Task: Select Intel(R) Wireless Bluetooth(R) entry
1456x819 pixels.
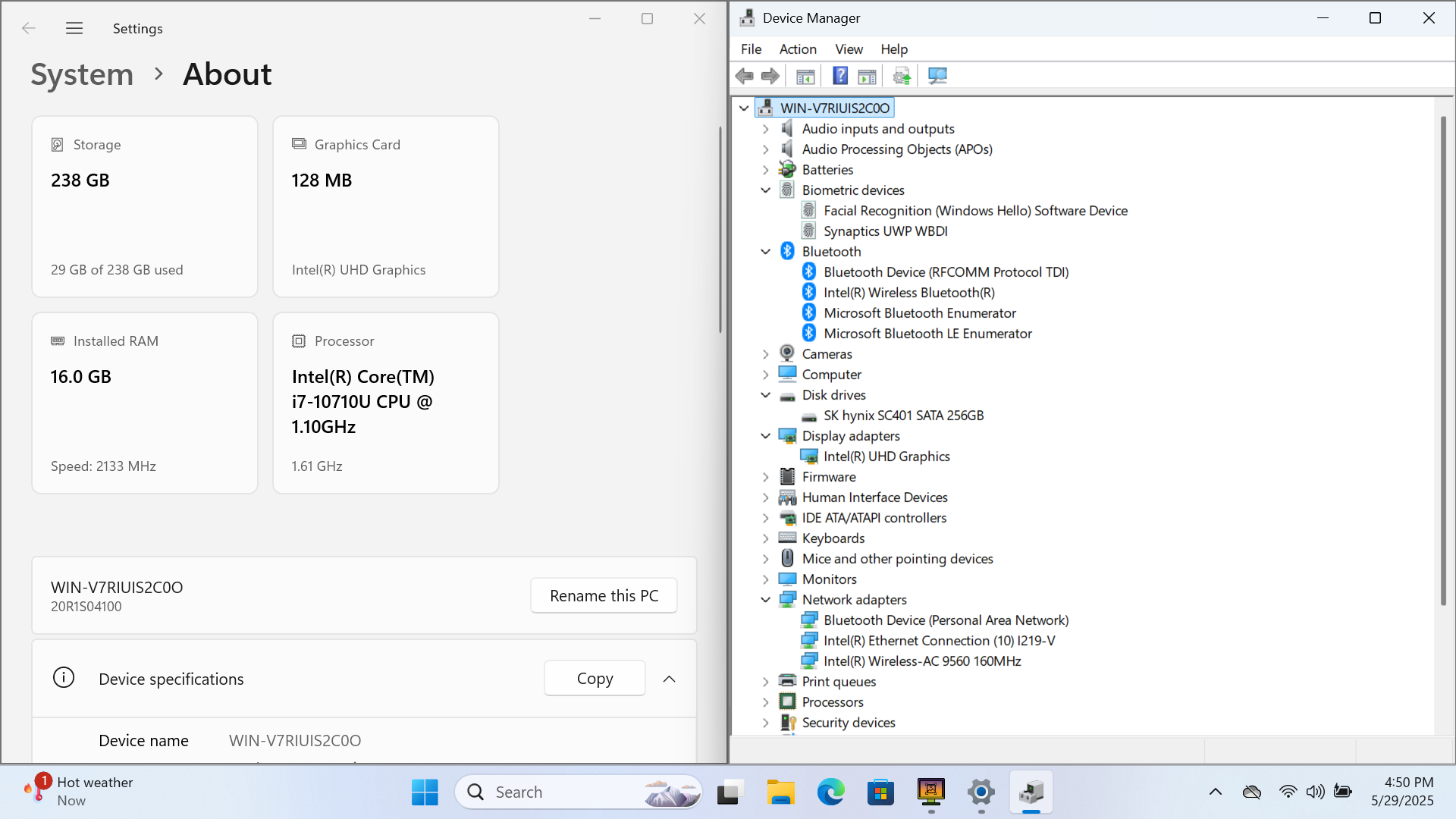Action: [x=908, y=293]
